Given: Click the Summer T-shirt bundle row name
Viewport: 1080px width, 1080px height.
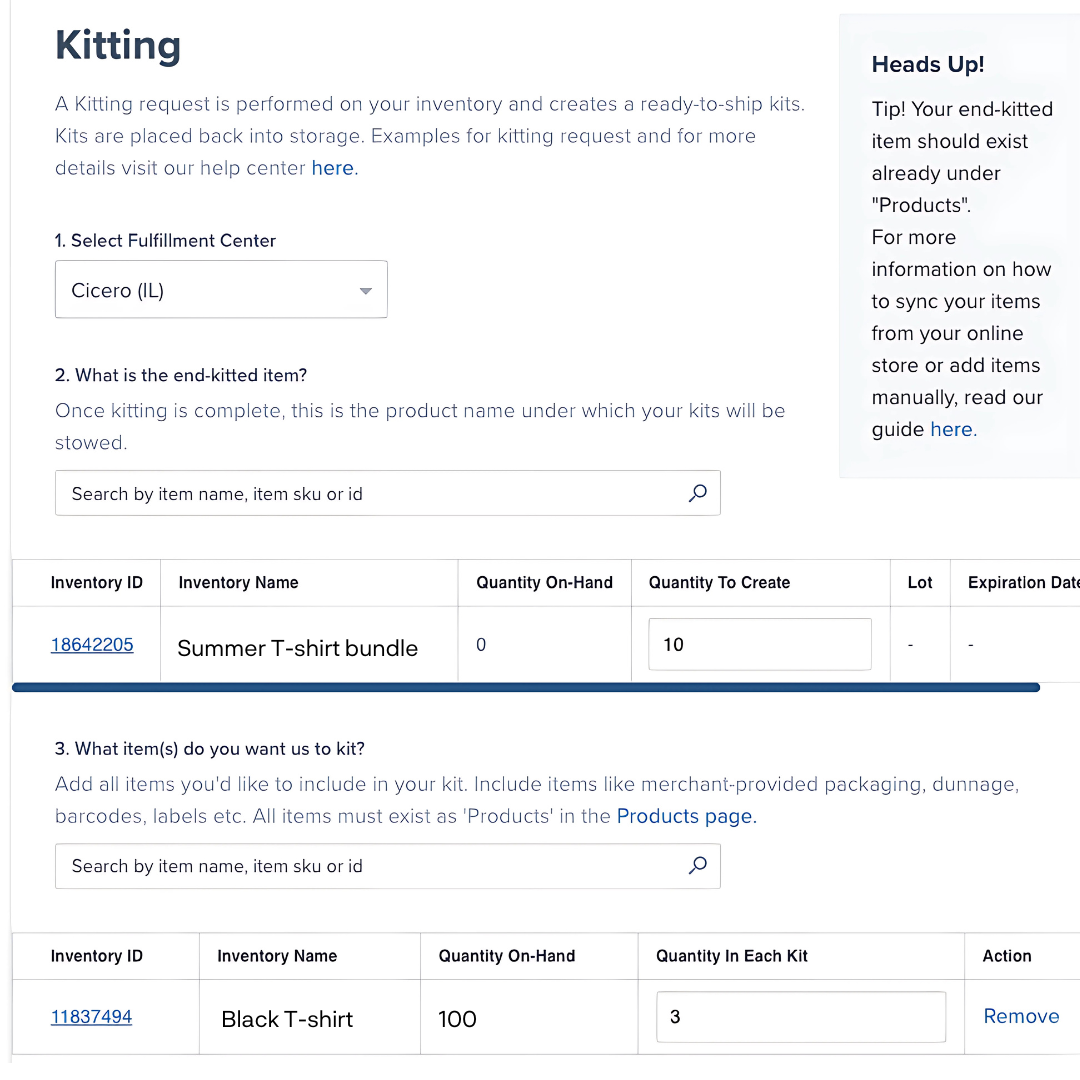Looking at the screenshot, I should point(297,648).
